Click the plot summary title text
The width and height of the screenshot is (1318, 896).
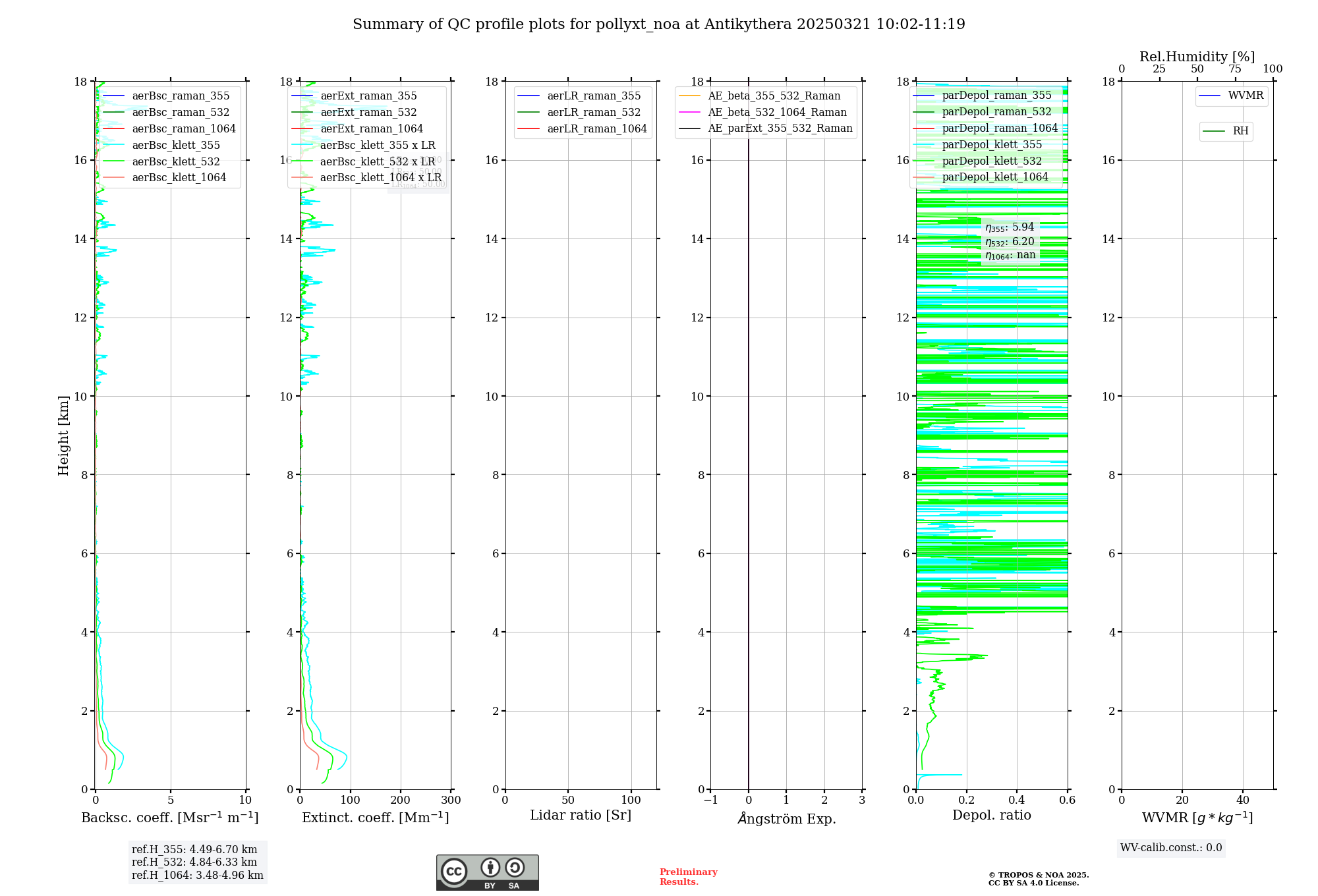point(659,24)
